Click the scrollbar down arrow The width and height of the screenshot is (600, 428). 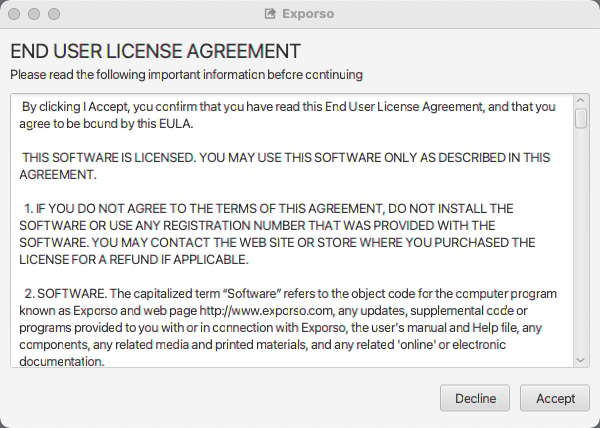(x=581, y=360)
